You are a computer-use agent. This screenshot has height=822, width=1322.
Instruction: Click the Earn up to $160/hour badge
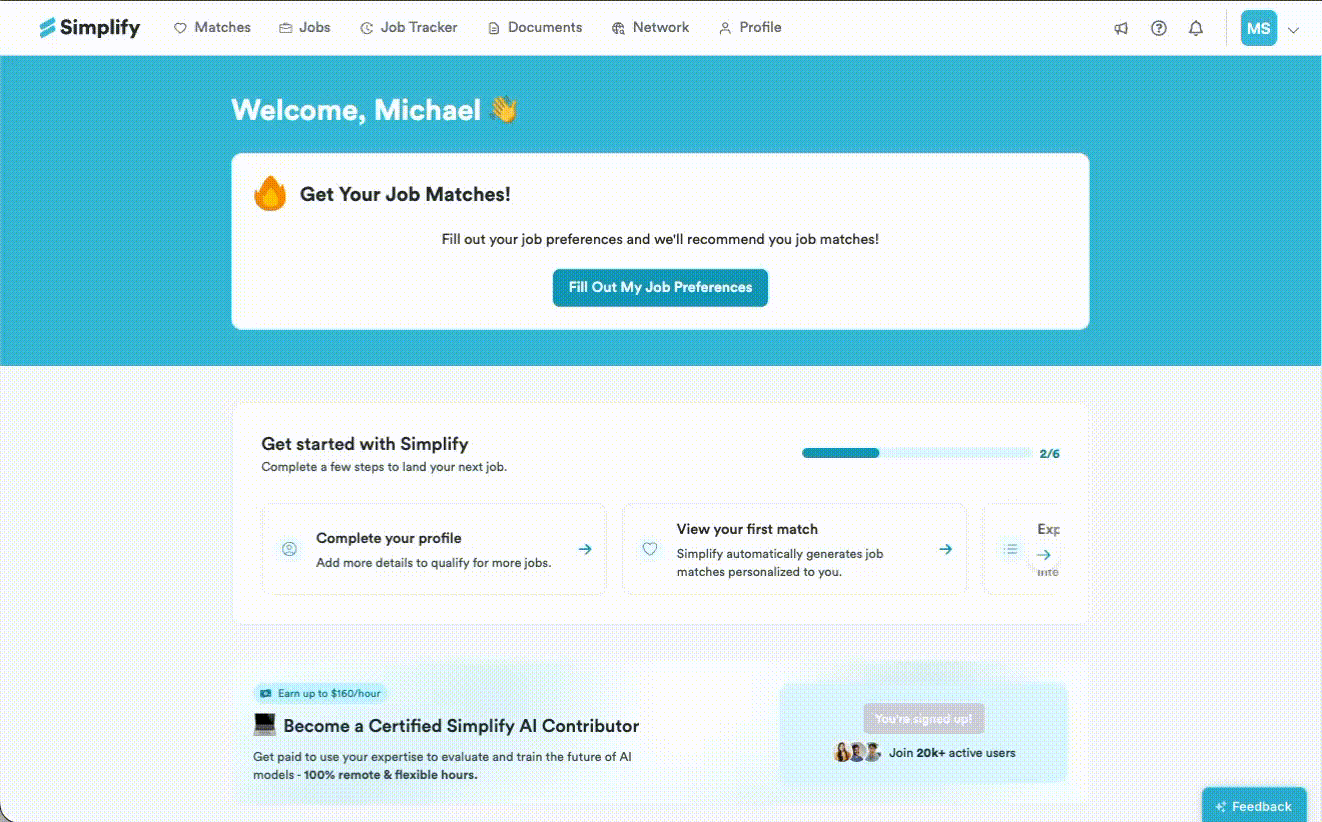[x=320, y=693]
